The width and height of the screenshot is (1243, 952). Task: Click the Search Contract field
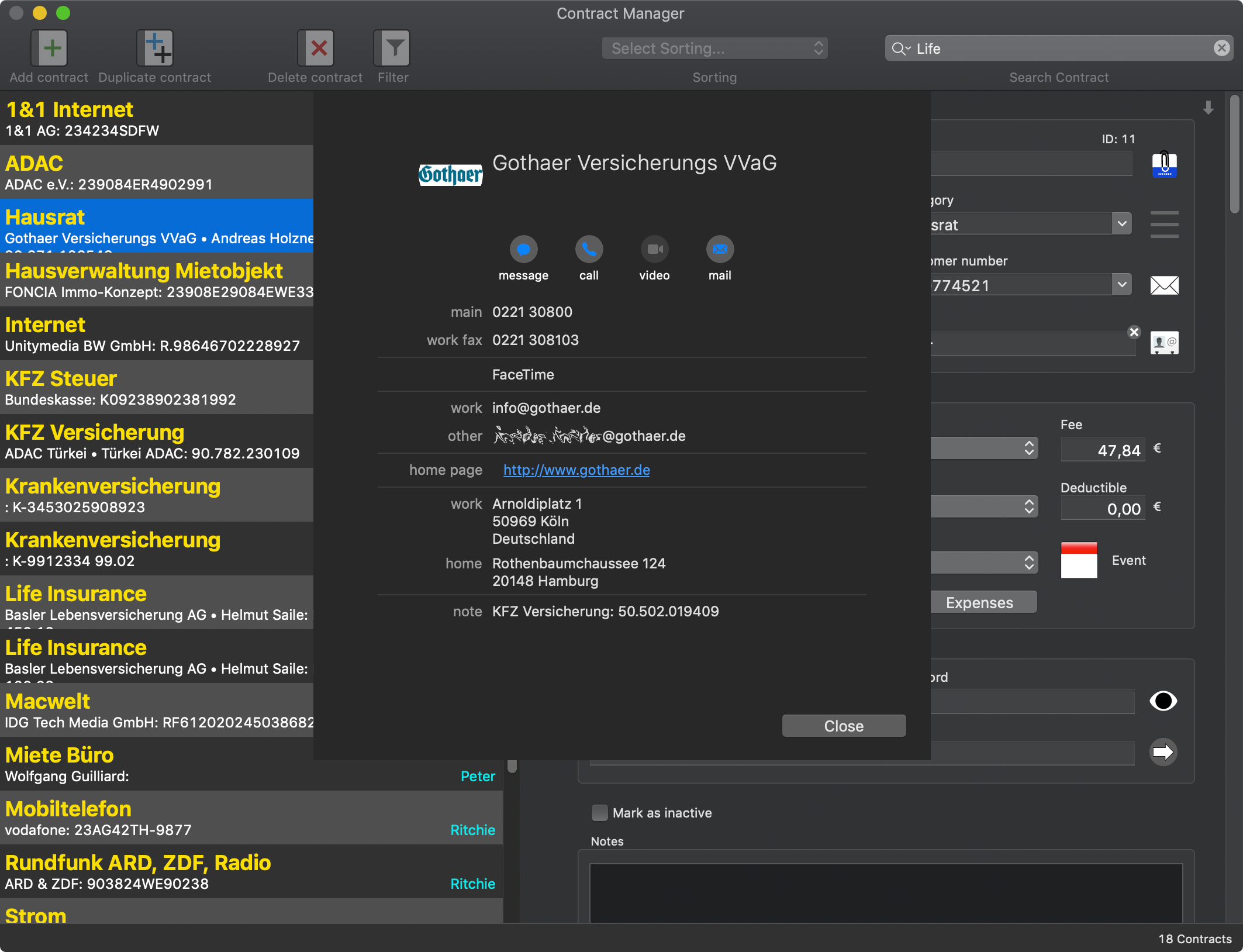point(1059,49)
